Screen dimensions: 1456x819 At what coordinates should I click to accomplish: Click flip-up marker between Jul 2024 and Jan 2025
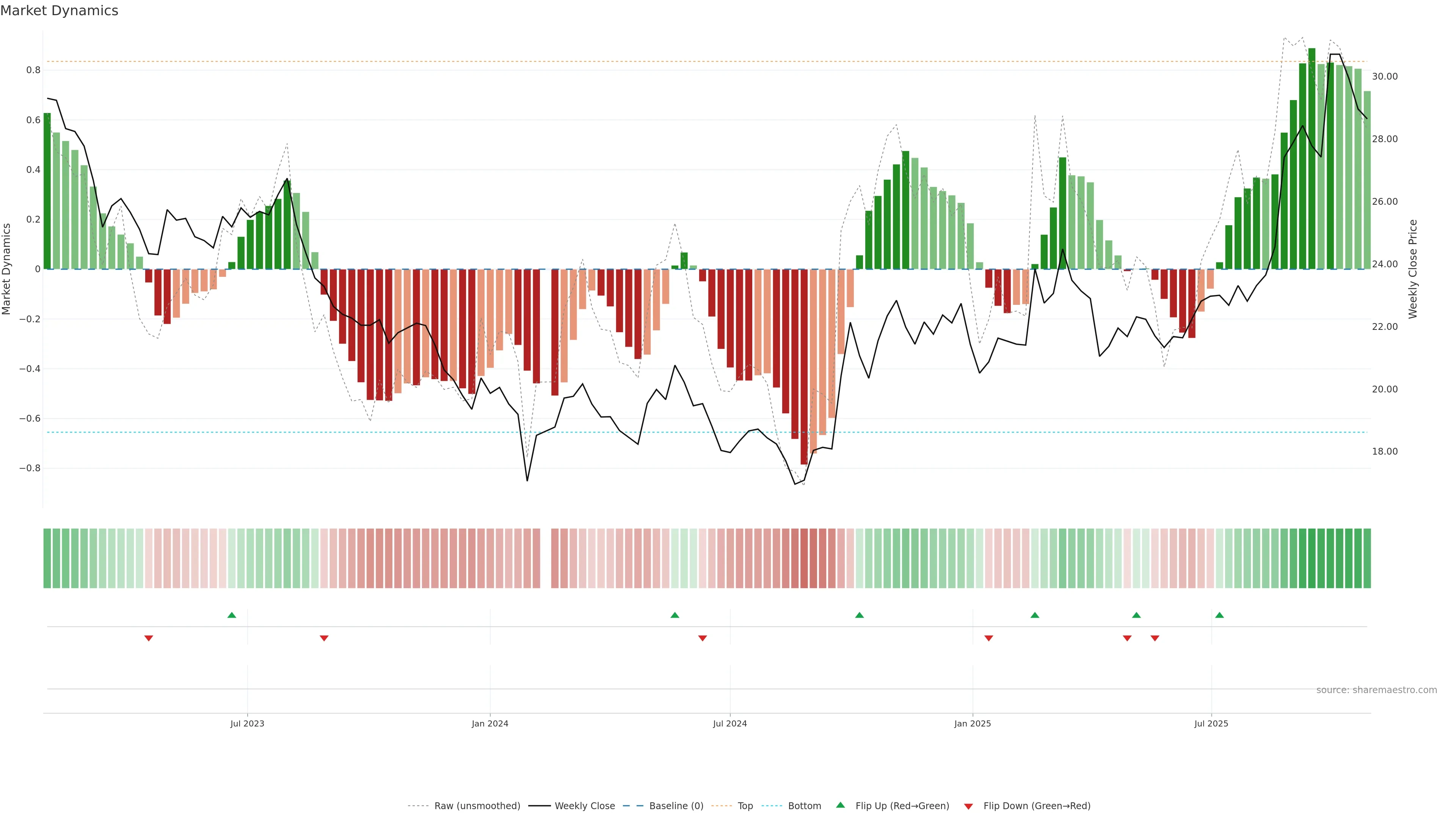pos(859,615)
